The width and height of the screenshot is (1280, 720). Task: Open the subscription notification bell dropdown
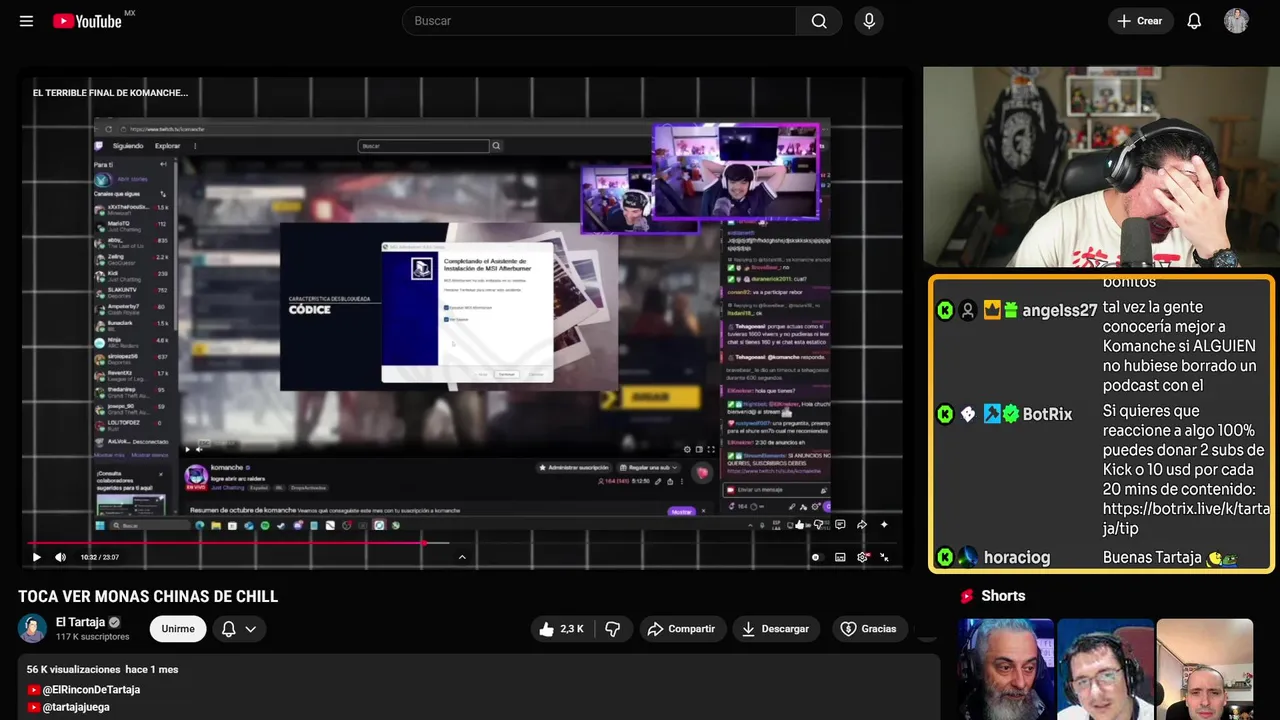(x=239, y=629)
